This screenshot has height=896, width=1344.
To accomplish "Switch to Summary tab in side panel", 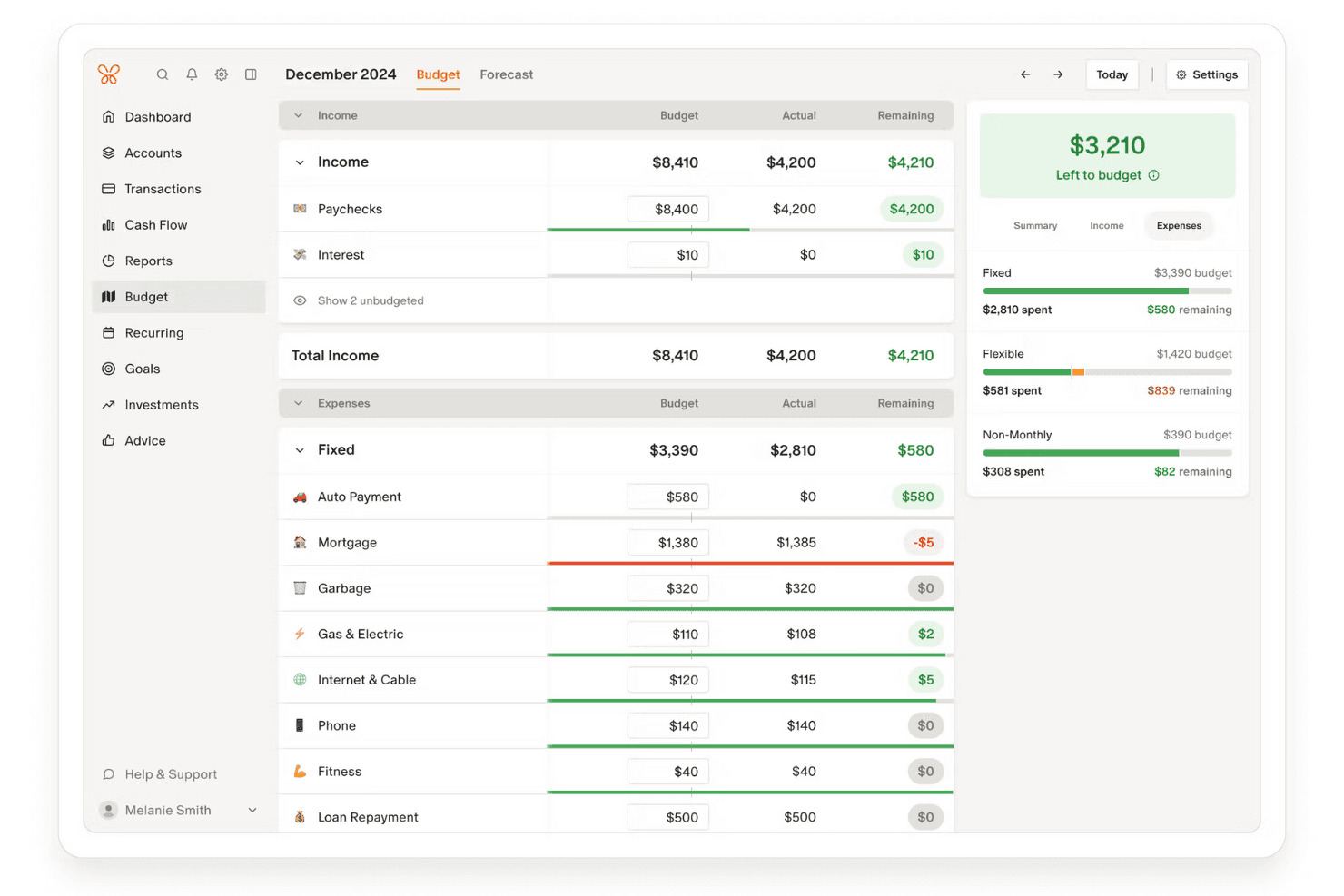I will 1035,226.
